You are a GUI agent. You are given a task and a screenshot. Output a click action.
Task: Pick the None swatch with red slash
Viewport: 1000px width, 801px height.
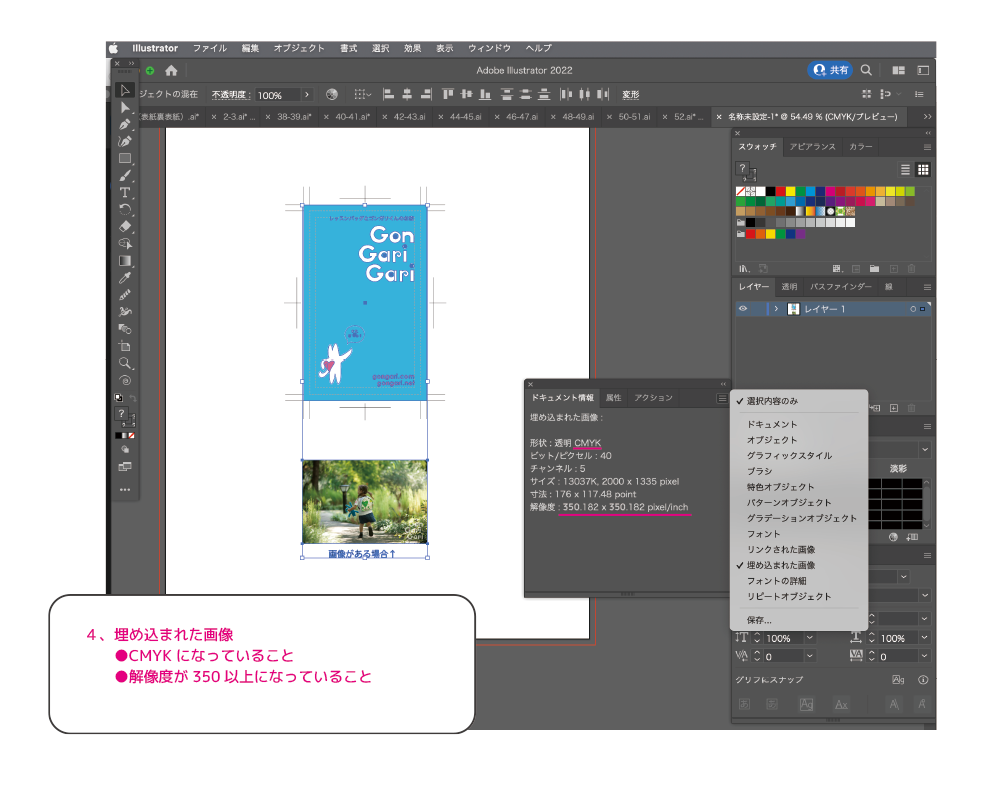[740, 191]
